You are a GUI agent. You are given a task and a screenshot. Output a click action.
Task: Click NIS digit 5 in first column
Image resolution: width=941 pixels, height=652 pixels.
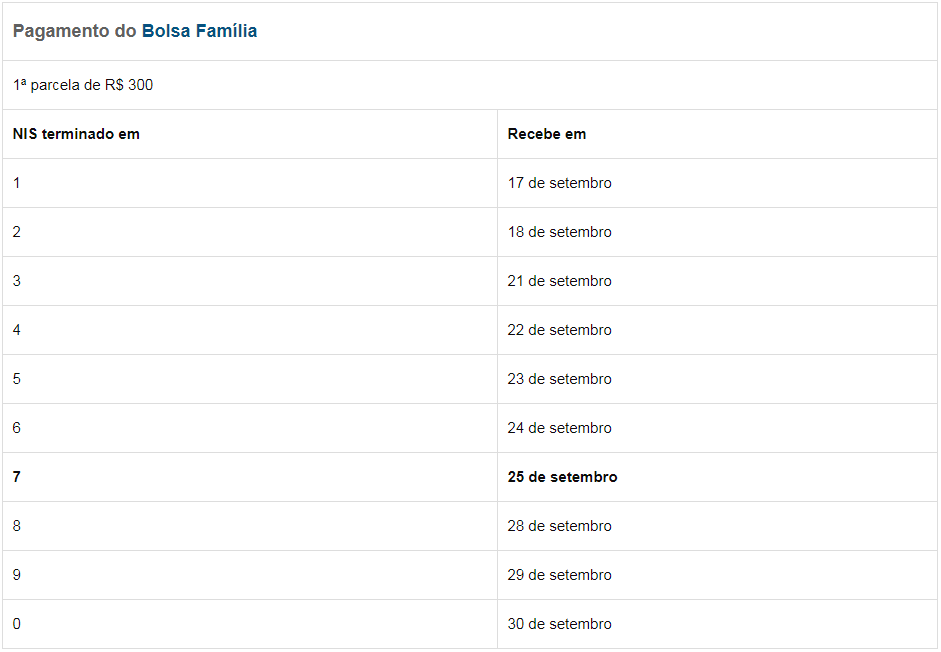(x=250, y=379)
